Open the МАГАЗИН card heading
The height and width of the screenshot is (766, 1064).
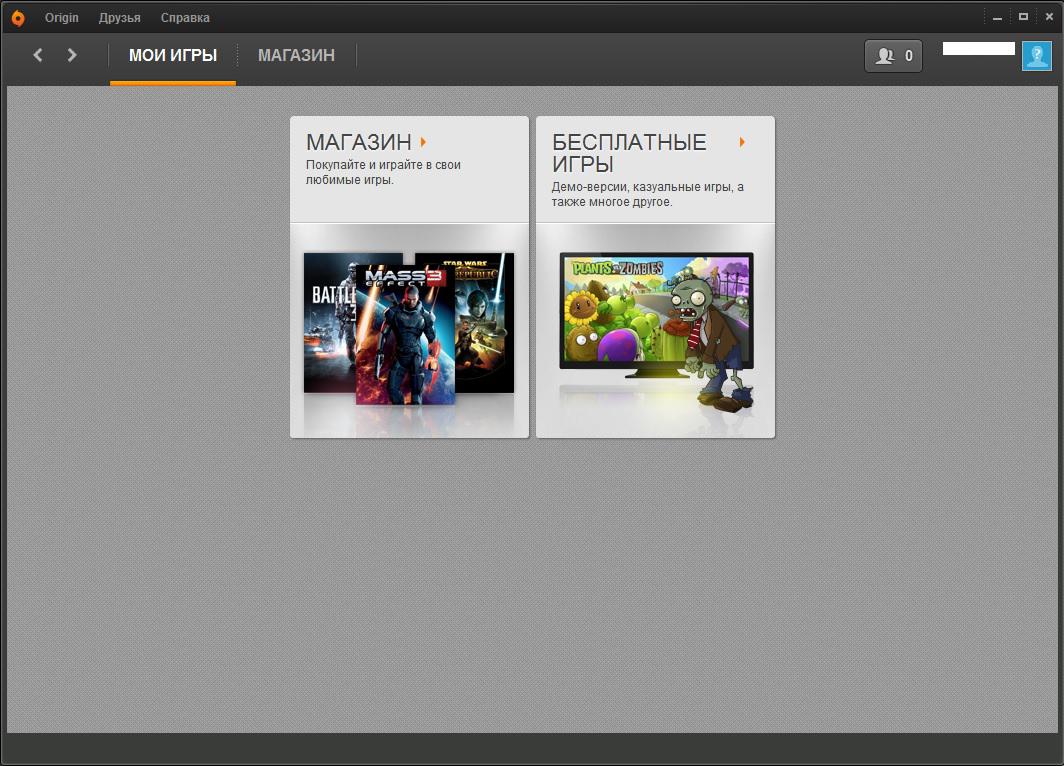point(358,142)
